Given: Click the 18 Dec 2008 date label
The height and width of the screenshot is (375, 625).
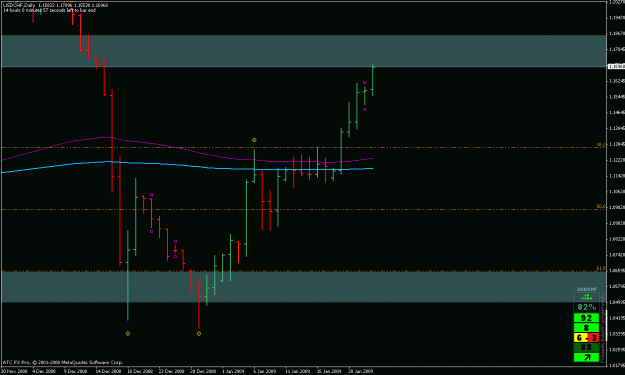Looking at the screenshot, I should coord(140,371).
